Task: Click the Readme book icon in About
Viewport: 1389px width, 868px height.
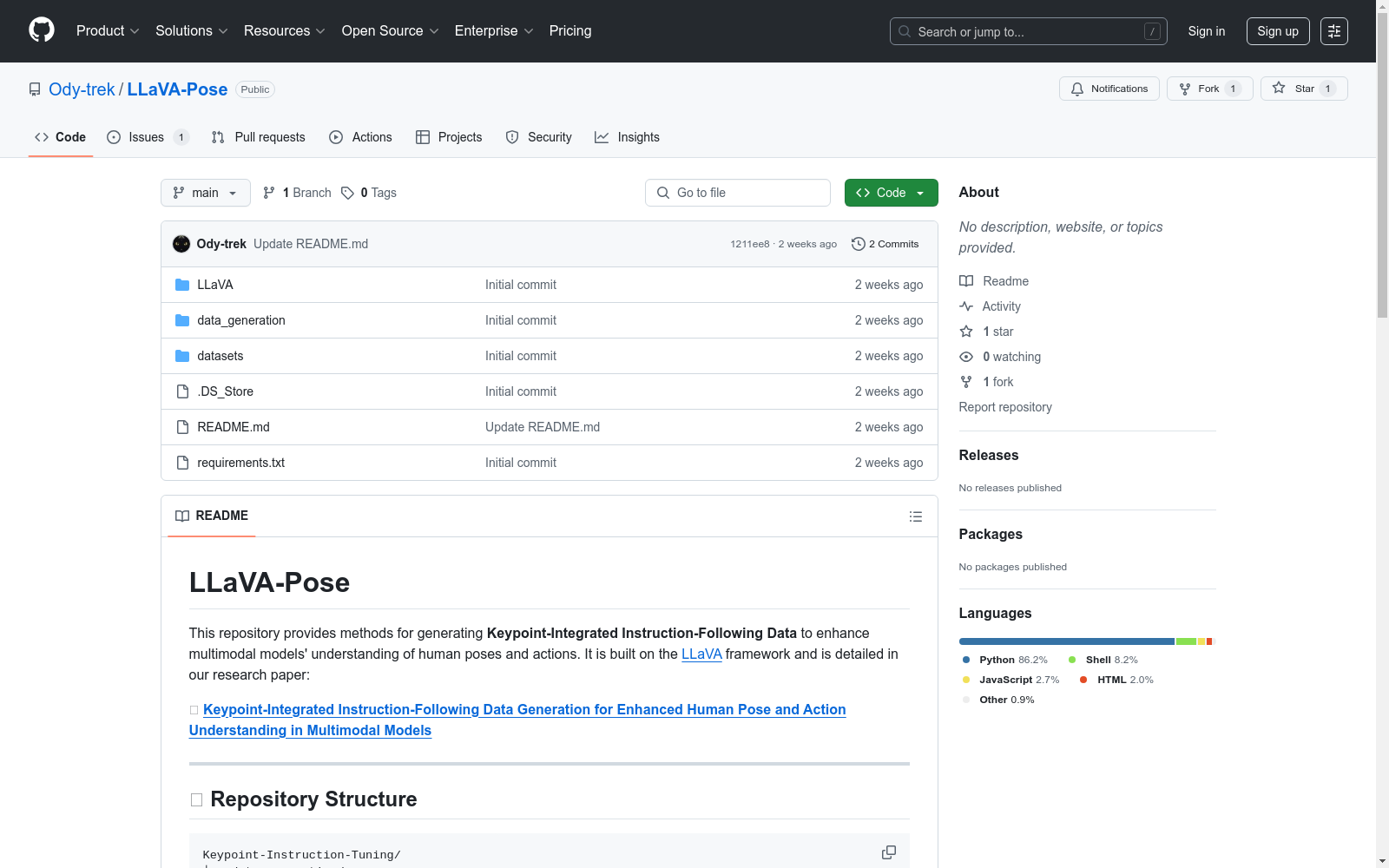Action: click(966, 281)
